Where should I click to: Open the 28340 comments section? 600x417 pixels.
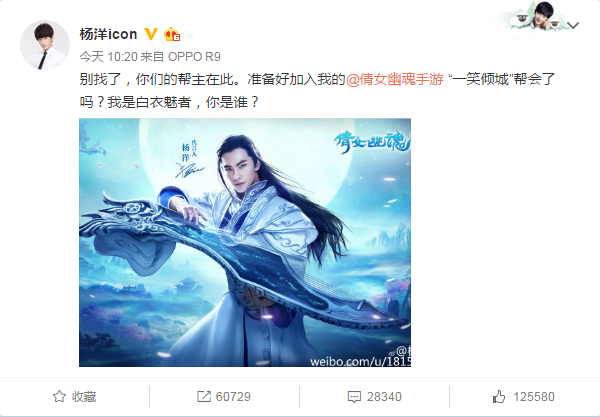(x=375, y=397)
